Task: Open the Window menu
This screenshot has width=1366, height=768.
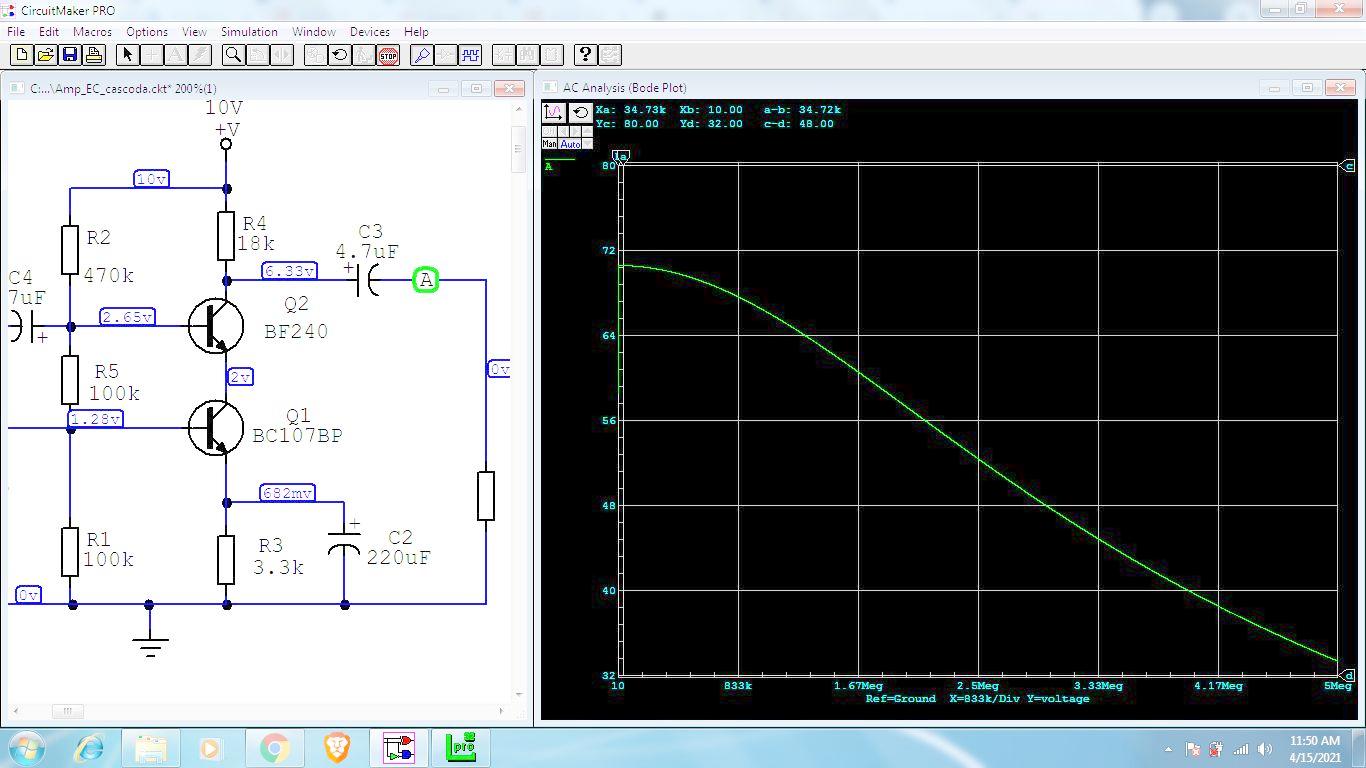Action: [313, 32]
